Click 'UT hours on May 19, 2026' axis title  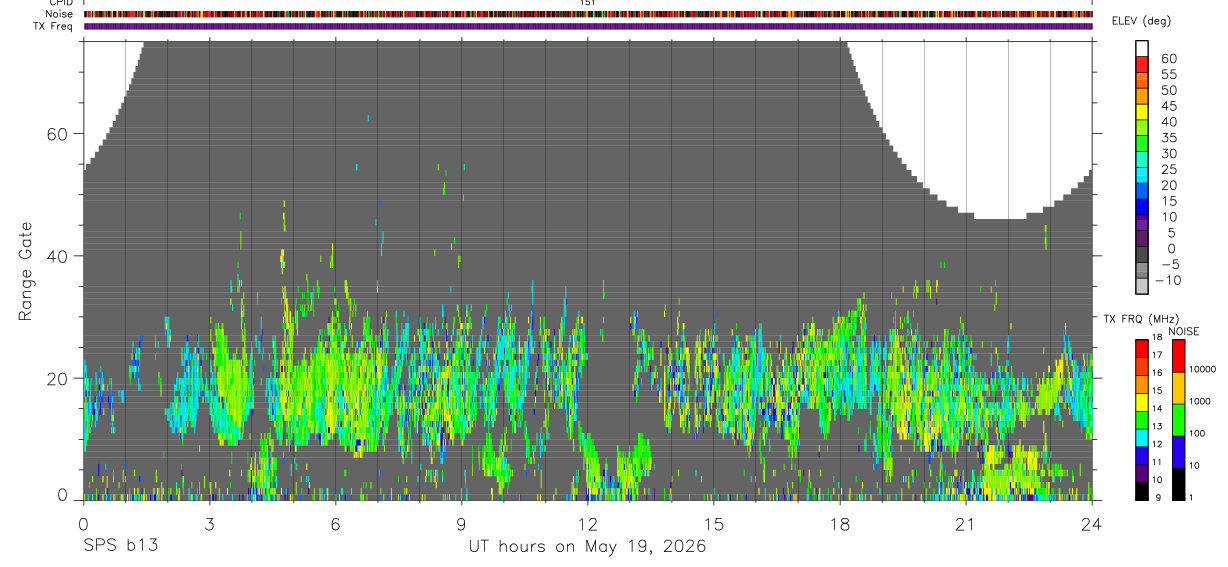[x=588, y=547]
